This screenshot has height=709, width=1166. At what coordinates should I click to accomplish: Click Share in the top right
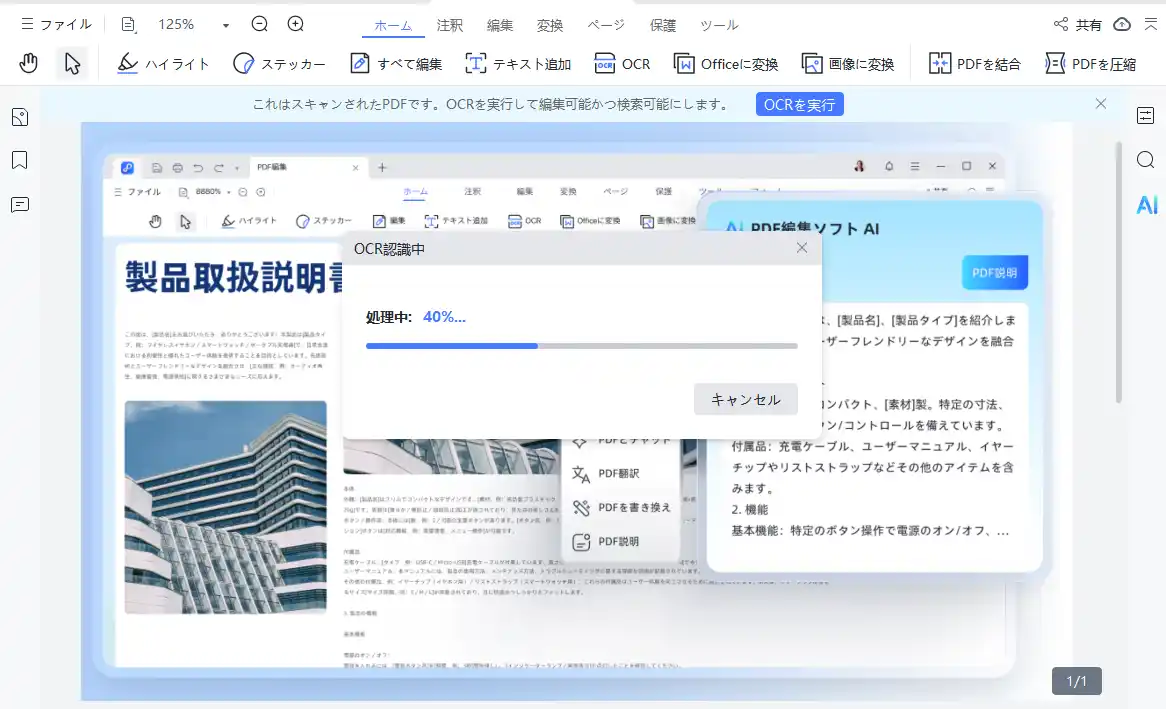(x=1078, y=25)
